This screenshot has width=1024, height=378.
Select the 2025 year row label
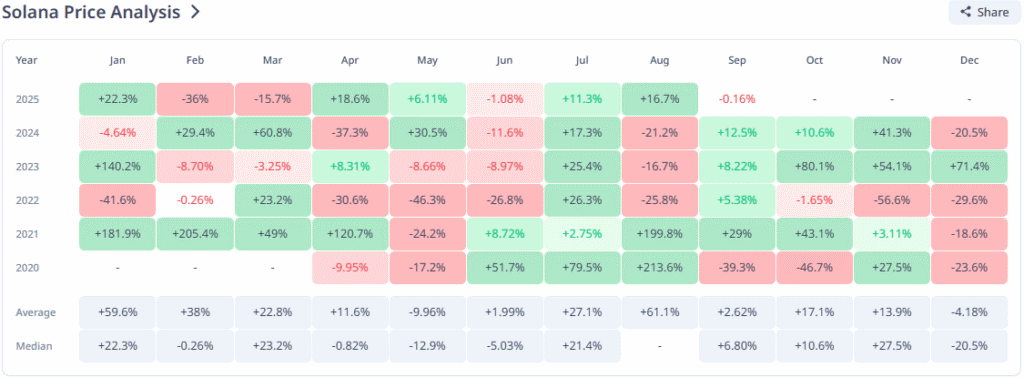coord(27,99)
